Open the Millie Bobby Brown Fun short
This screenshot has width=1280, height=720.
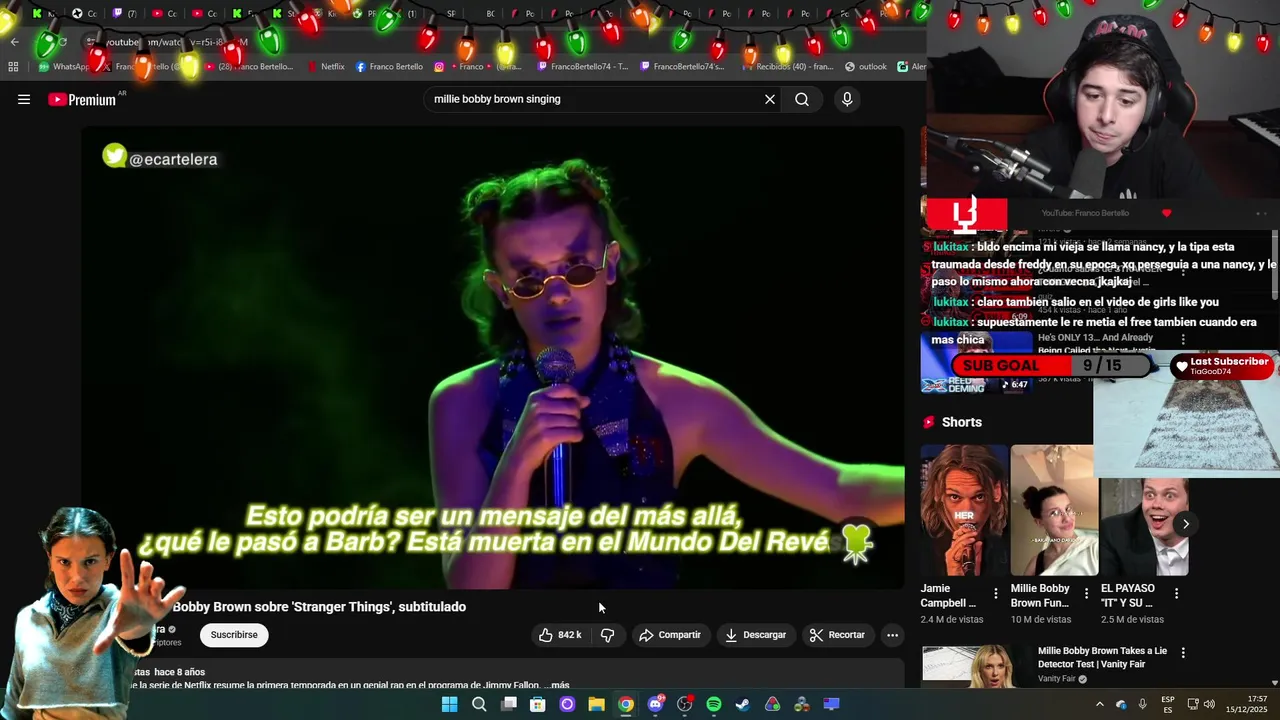[x=1054, y=511]
